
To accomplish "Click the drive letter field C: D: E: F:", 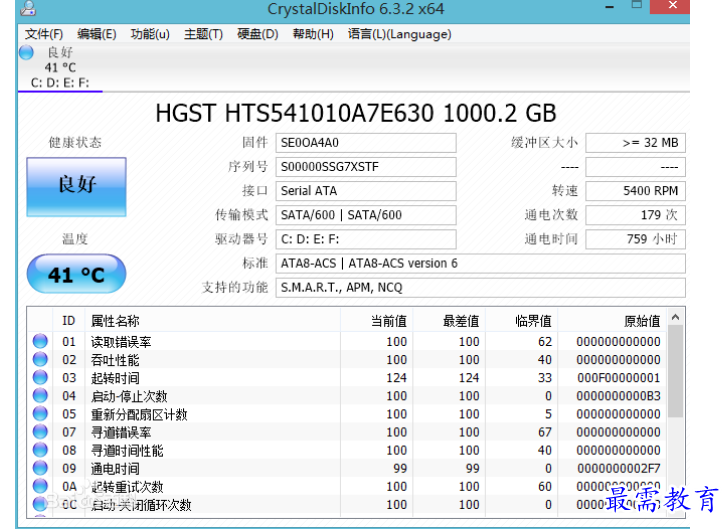I will [366, 239].
